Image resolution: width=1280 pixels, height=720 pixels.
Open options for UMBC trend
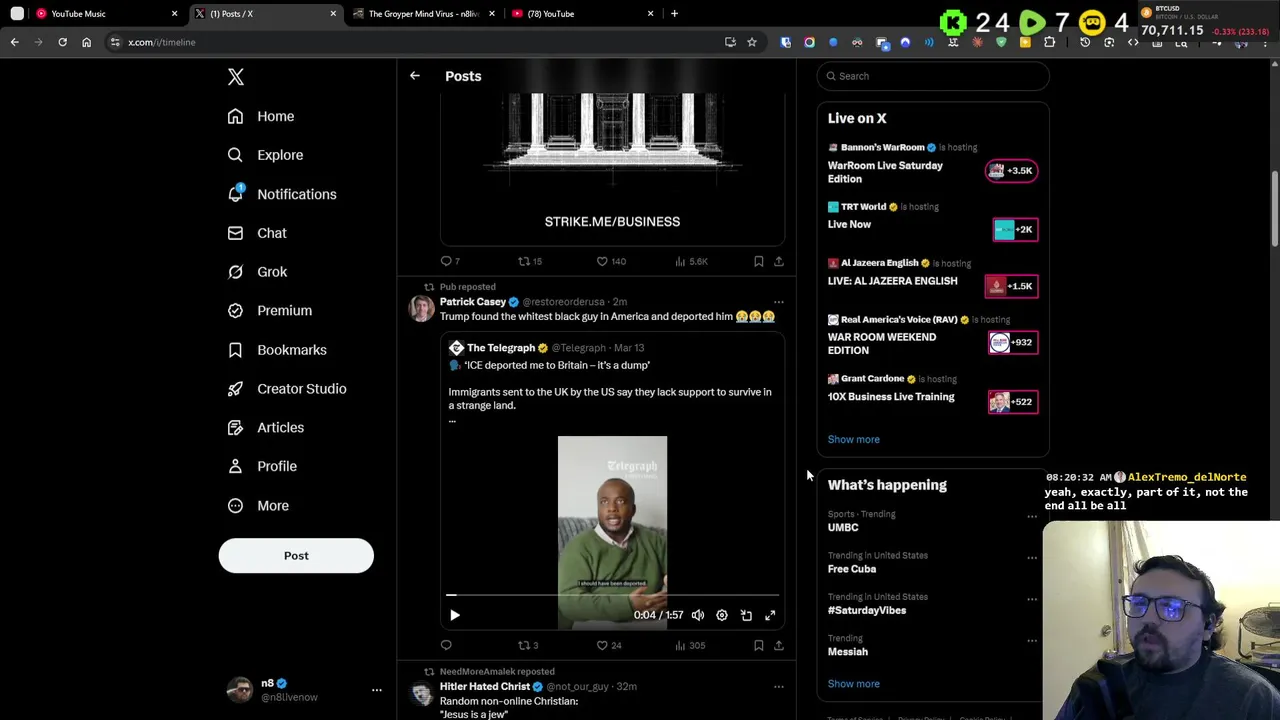coord(1032,517)
